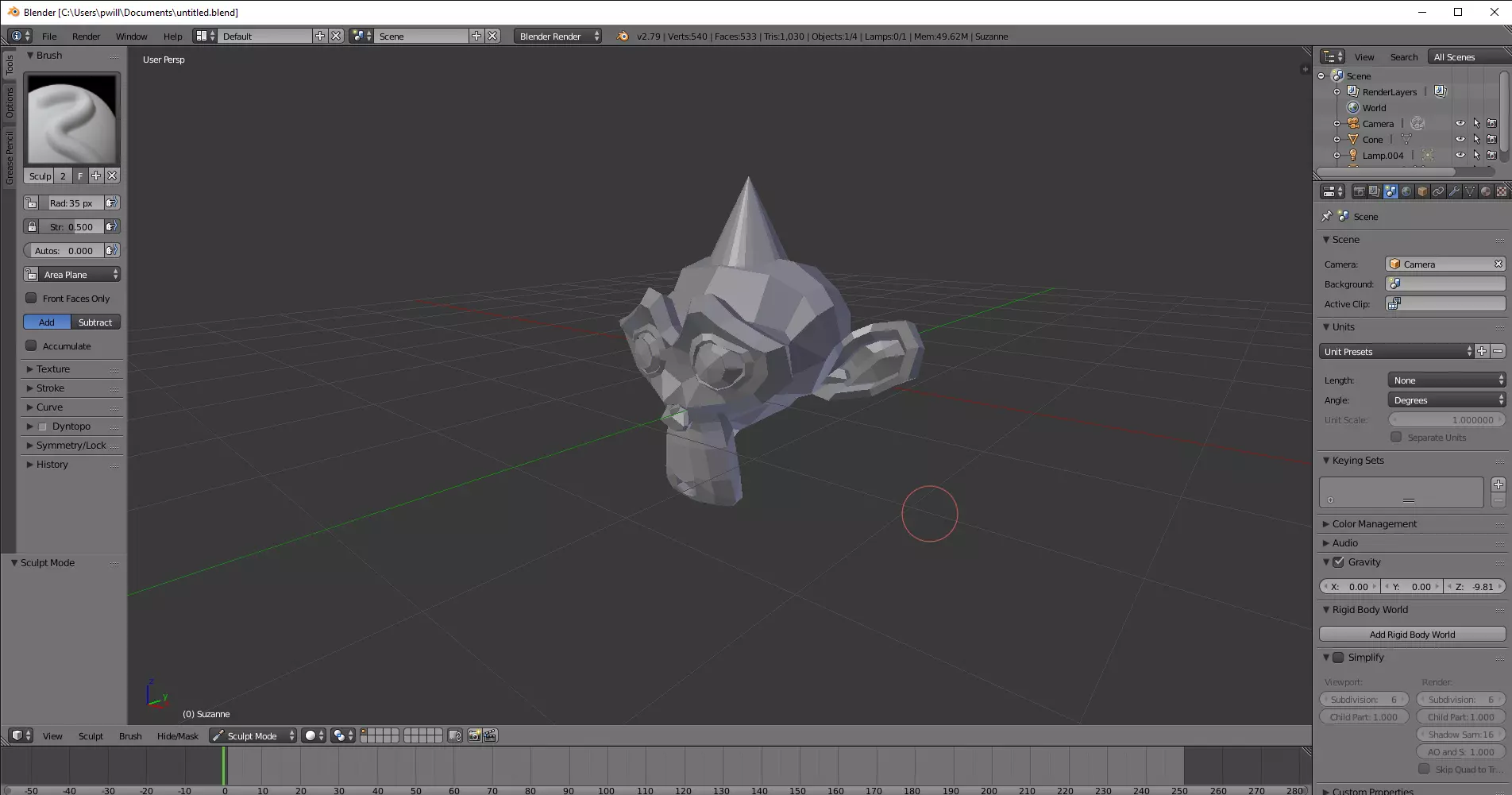Image resolution: width=1512 pixels, height=795 pixels.
Task: Add a new scene plus button
Action: tap(476, 36)
